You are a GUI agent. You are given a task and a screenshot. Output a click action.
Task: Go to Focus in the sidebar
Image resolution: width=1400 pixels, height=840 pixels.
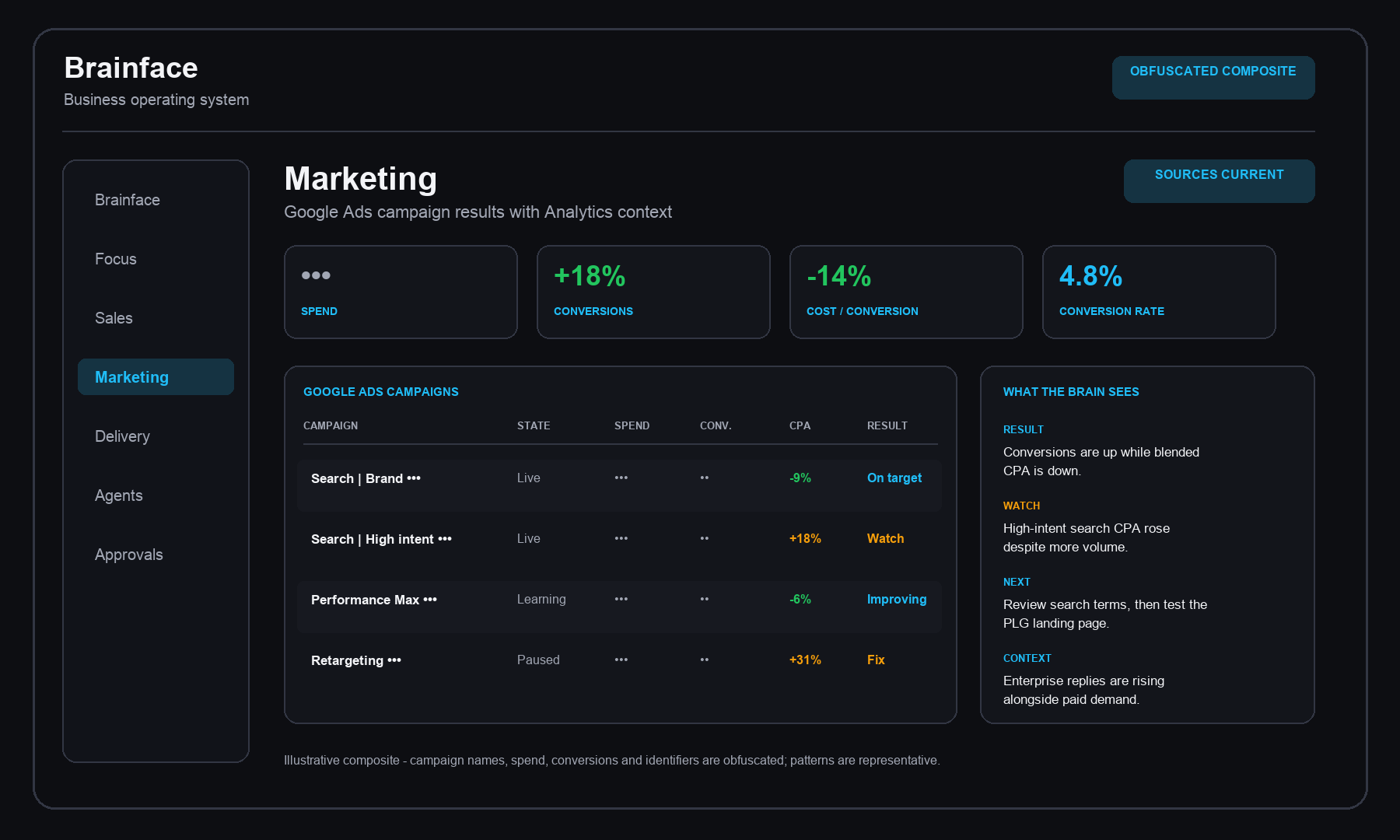156,259
